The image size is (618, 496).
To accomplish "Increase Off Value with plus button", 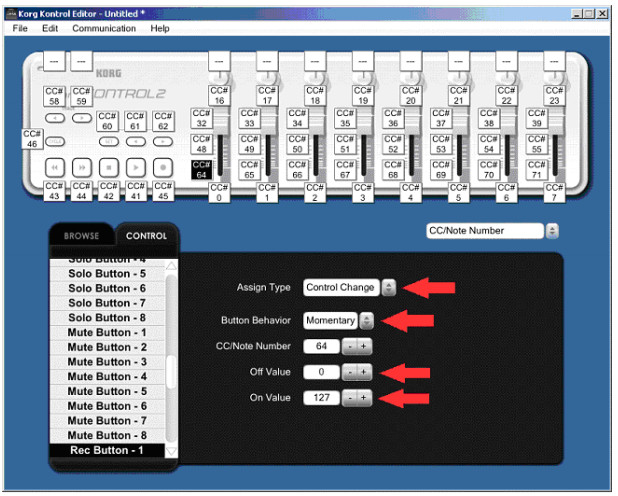I will pos(364,372).
